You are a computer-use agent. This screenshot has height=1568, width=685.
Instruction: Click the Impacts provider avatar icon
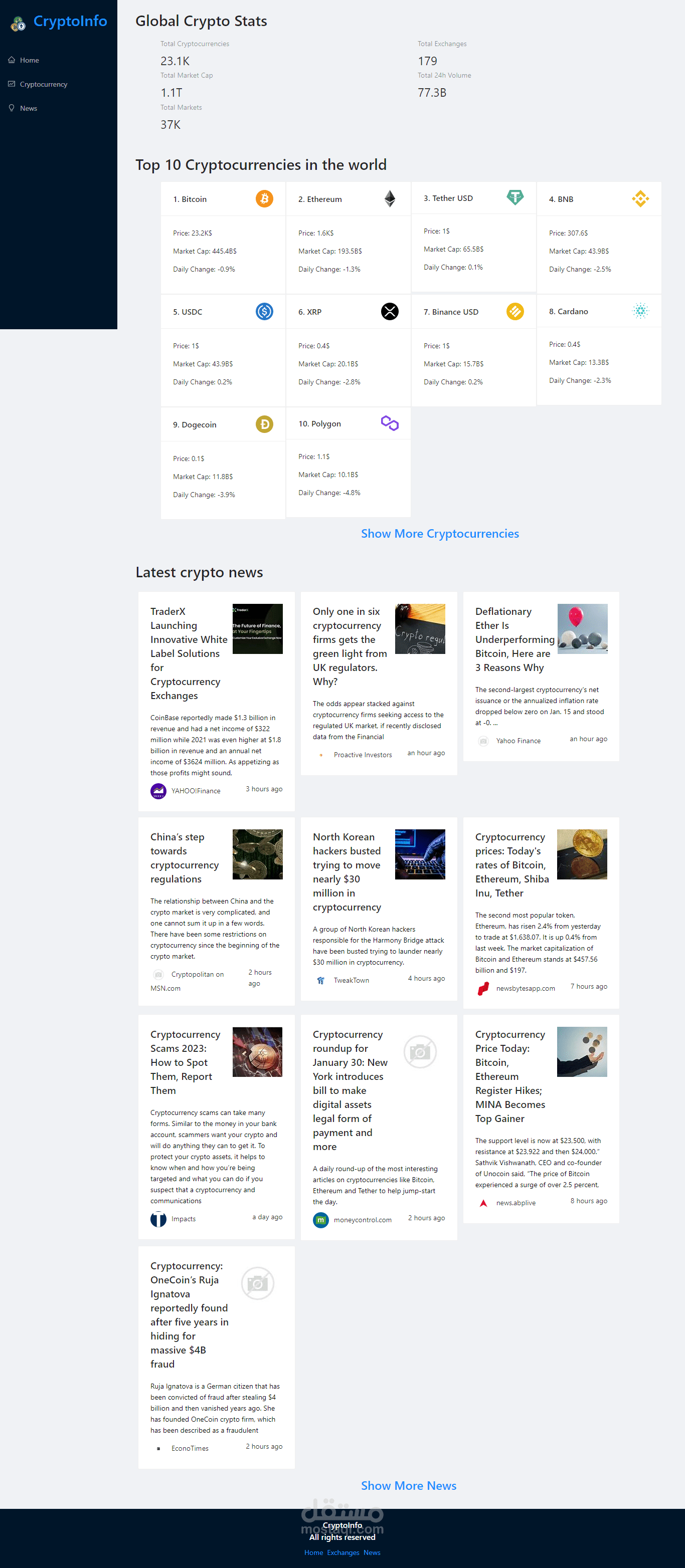pos(158,1219)
